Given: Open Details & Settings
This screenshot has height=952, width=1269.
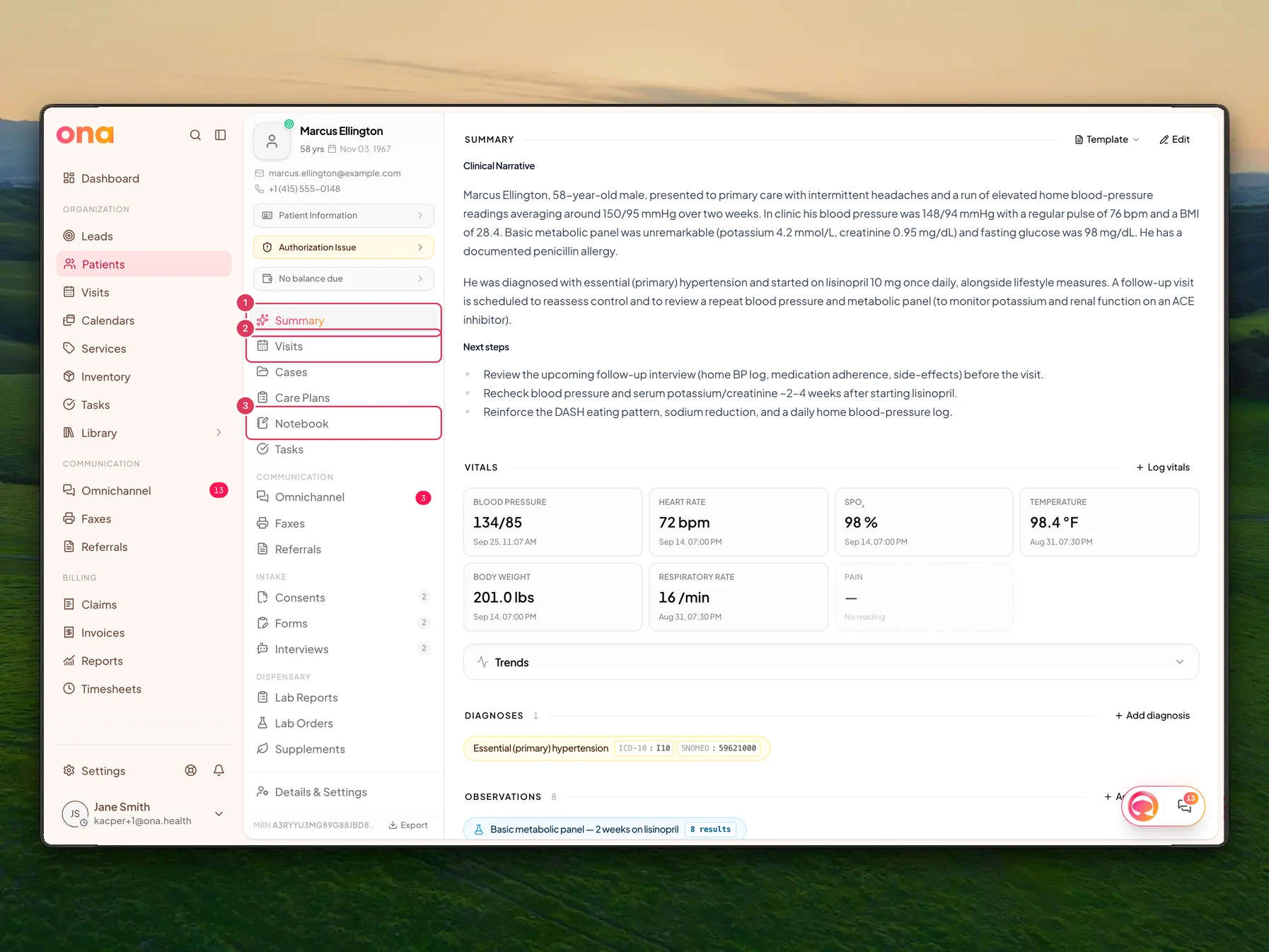Looking at the screenshot, I should coord(344,791).
